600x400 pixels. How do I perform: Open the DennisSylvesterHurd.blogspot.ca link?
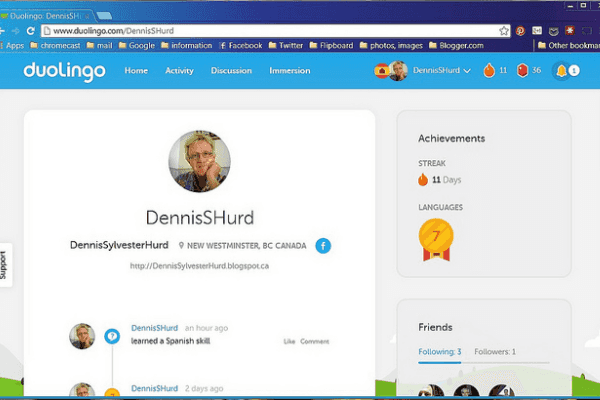click(199, 266)
